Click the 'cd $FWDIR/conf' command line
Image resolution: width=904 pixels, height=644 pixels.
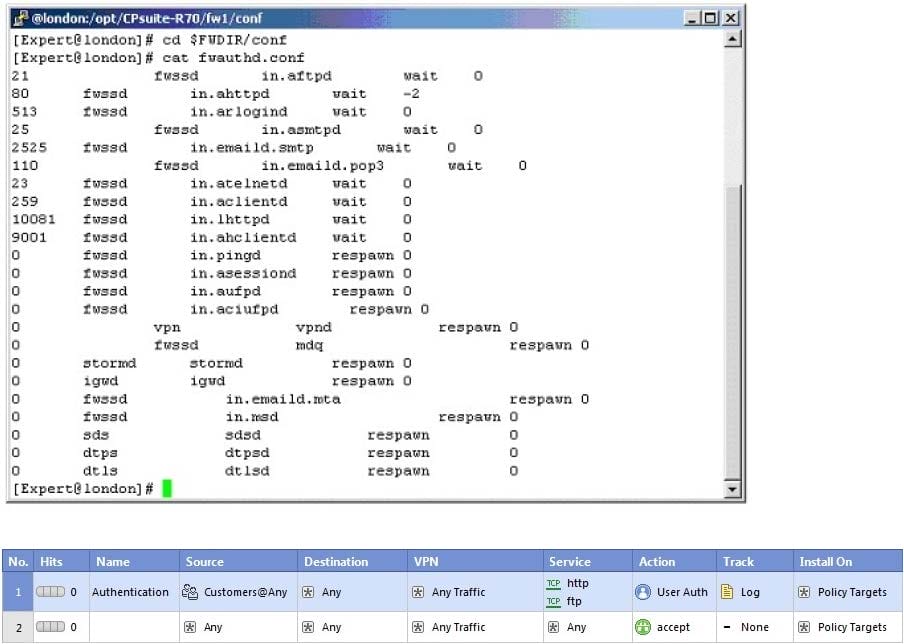(x=224, y=40)
